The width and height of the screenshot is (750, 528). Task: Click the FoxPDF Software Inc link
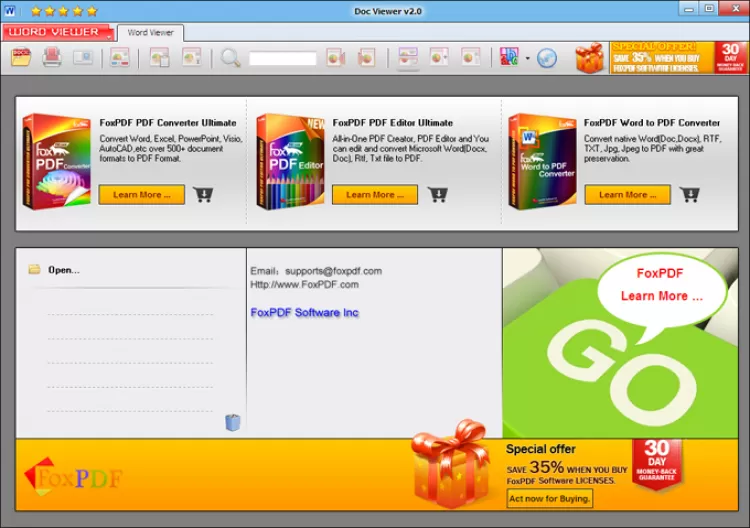(x=304, y=313)
